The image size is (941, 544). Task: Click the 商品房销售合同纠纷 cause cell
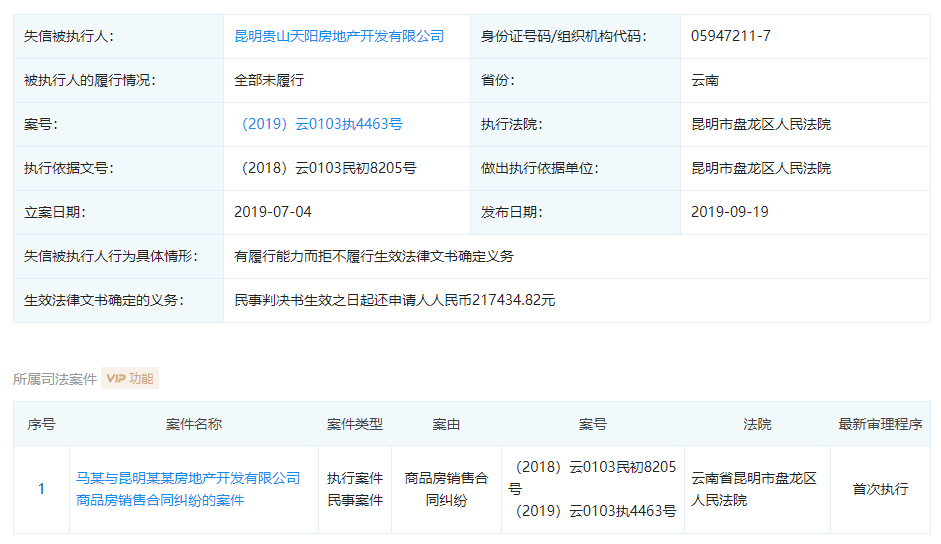[446, 489]
